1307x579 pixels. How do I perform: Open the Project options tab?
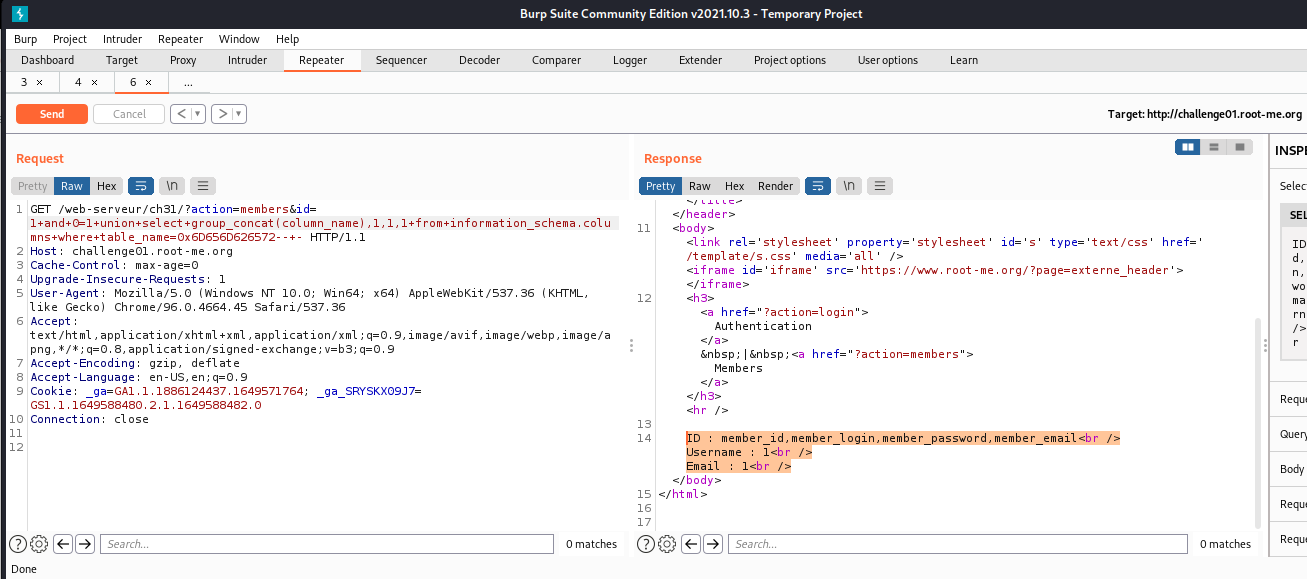[790, 60]
